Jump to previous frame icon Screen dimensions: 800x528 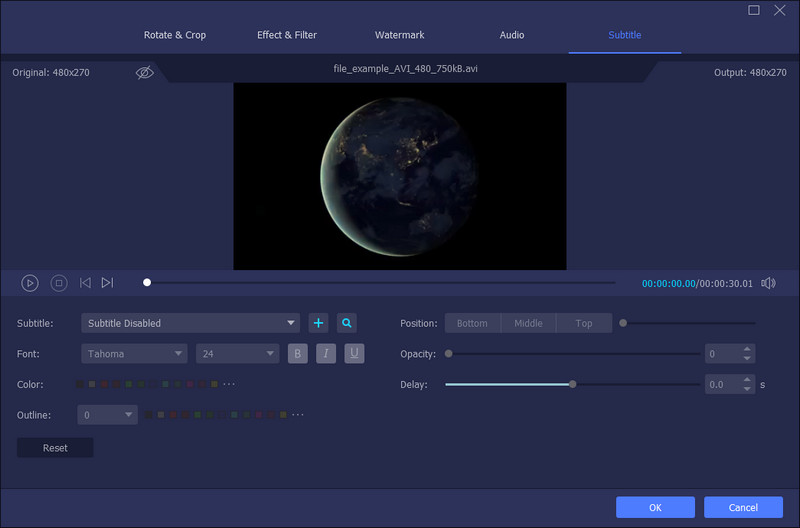85,283
